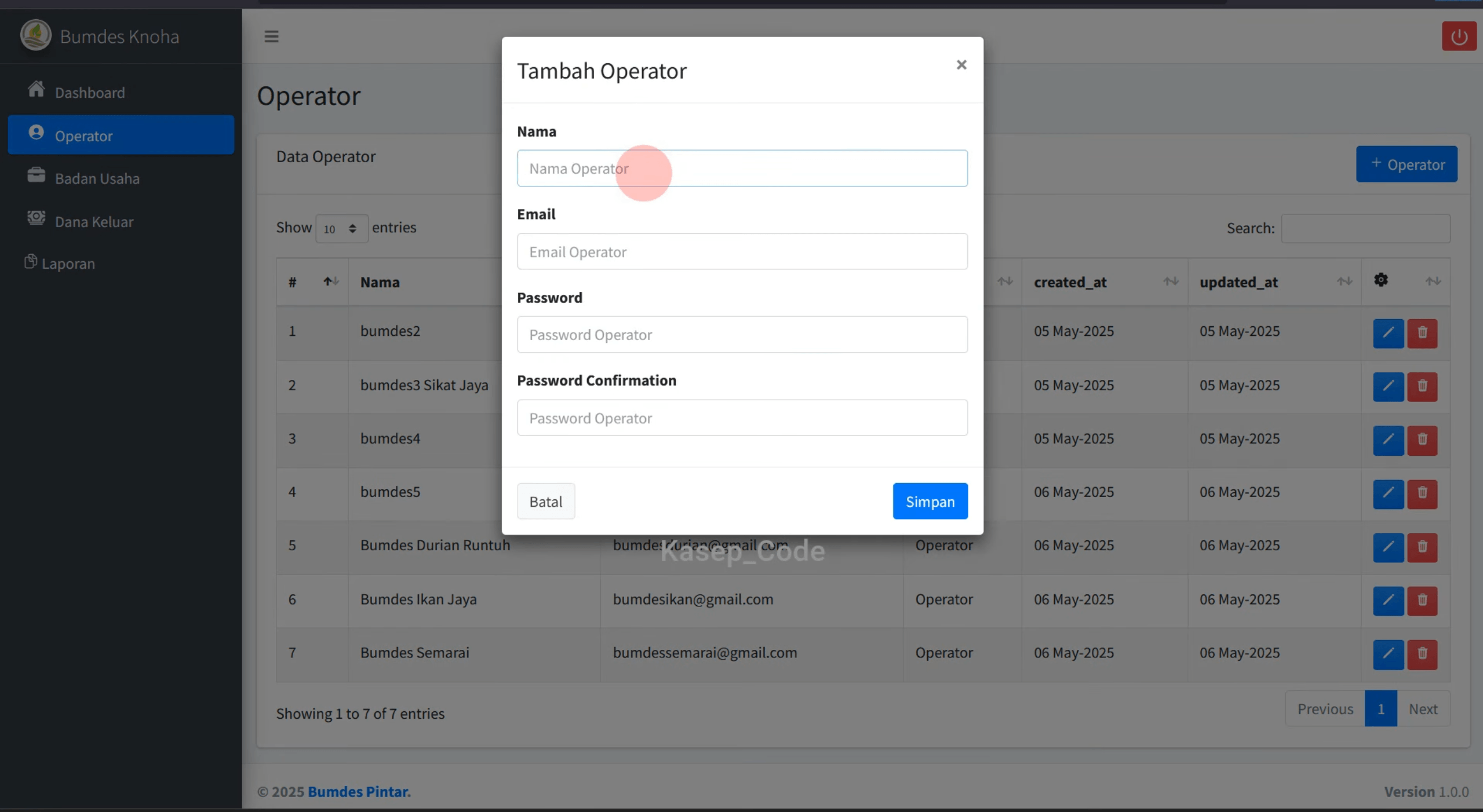Sort table by updated_at column
The height and width of the screenshot is (812, 1483).
[x=1274, y=282]
